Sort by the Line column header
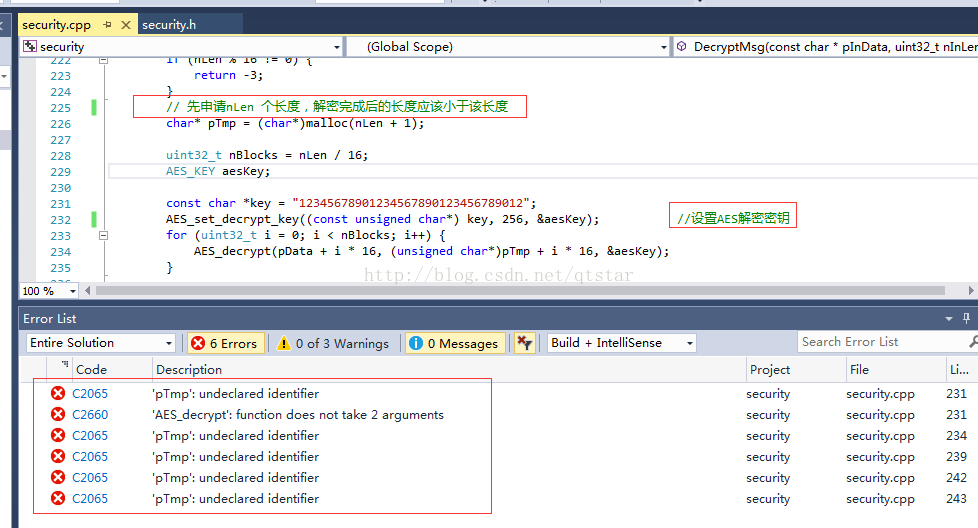 [959, 370]
